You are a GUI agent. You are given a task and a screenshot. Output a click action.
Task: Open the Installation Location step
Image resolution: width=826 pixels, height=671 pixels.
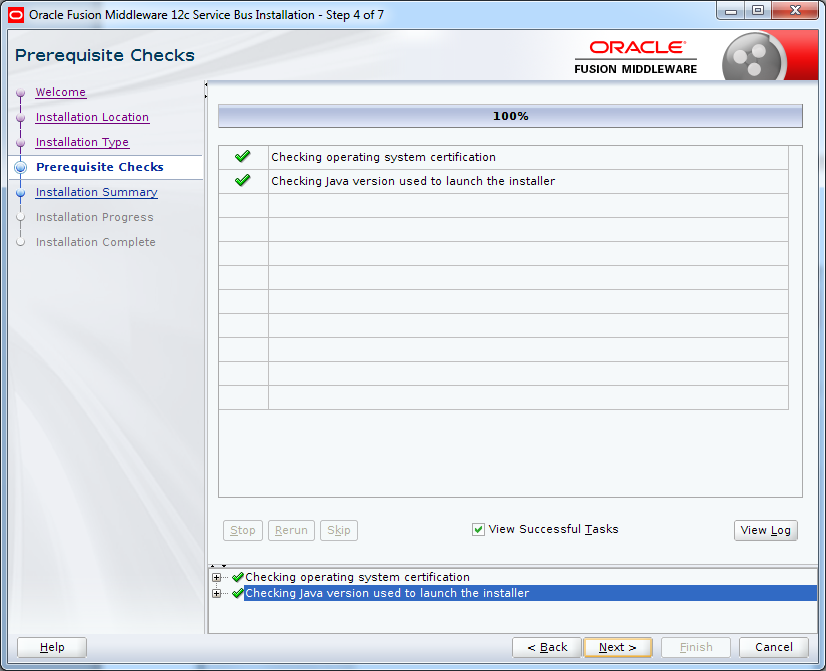pos(92,117)
